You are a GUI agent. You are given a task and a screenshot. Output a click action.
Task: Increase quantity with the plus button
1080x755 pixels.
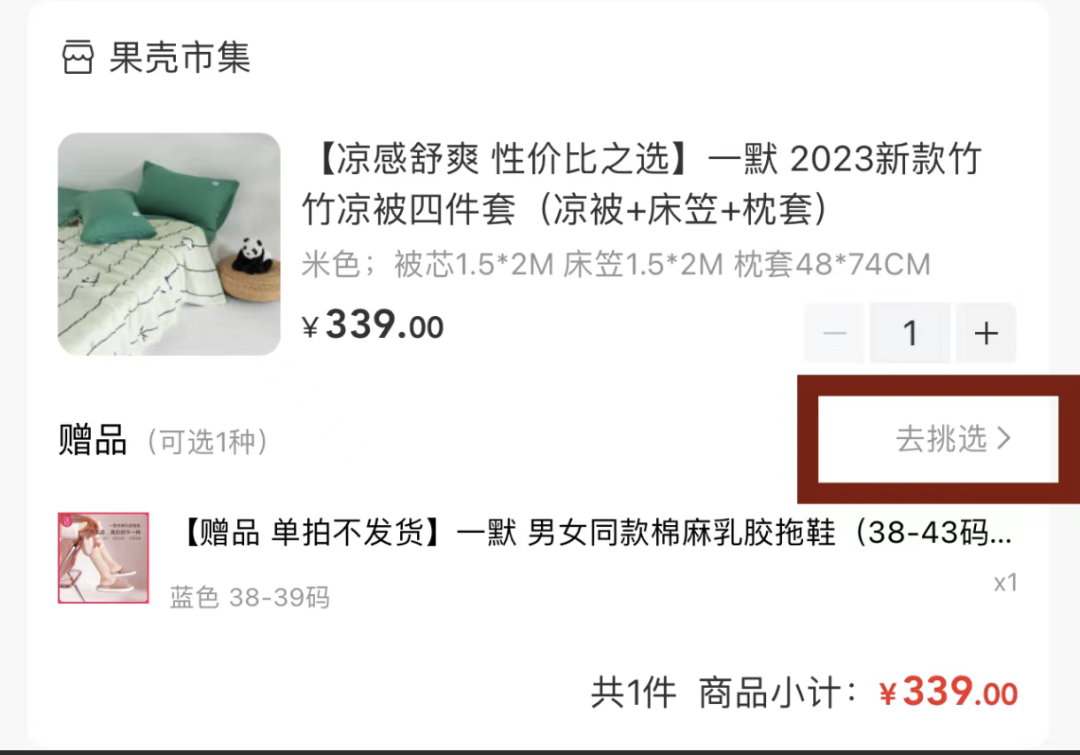[x=986, y=333]
